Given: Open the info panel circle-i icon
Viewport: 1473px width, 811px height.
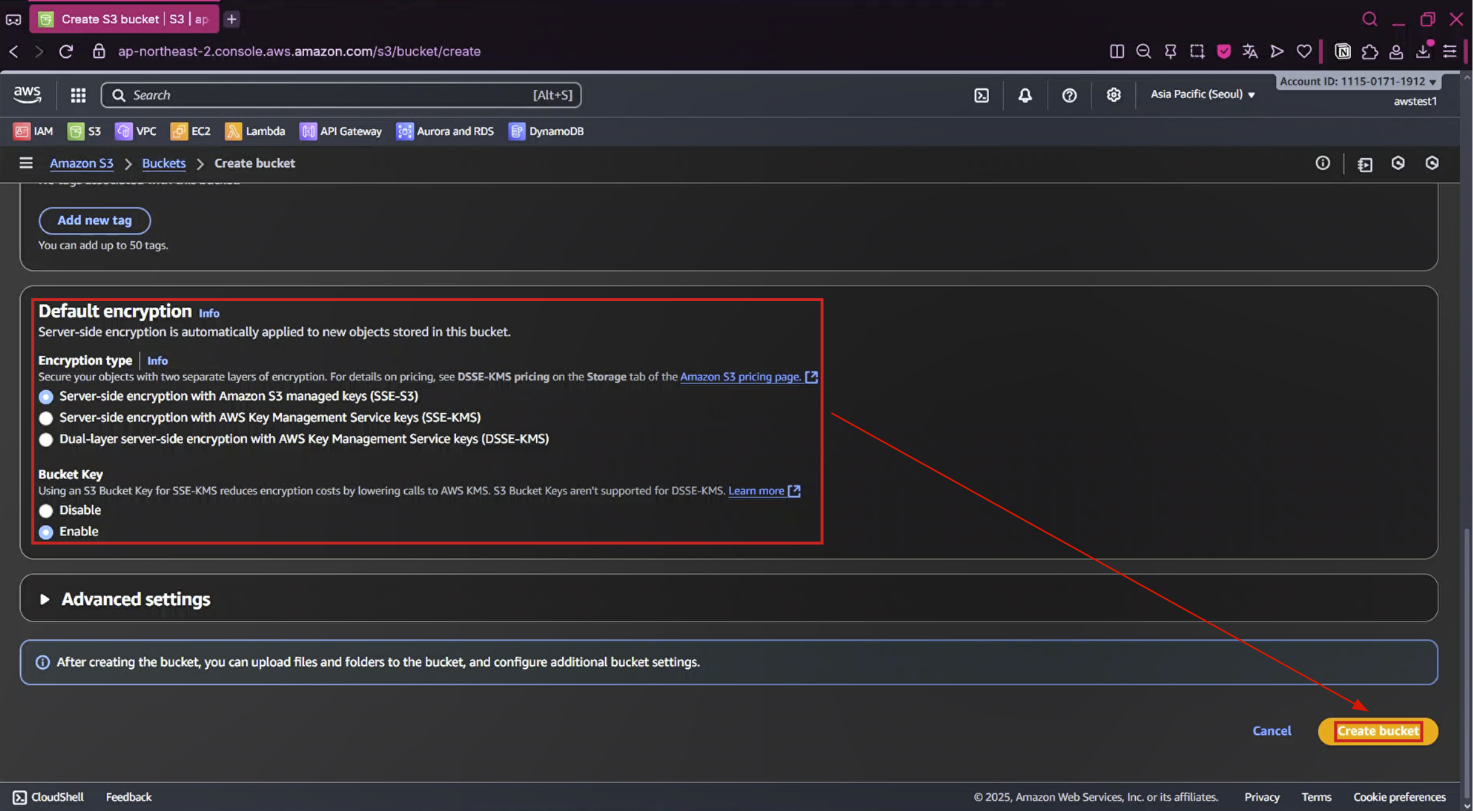Looking at the screenshot, I should 1323,163.
